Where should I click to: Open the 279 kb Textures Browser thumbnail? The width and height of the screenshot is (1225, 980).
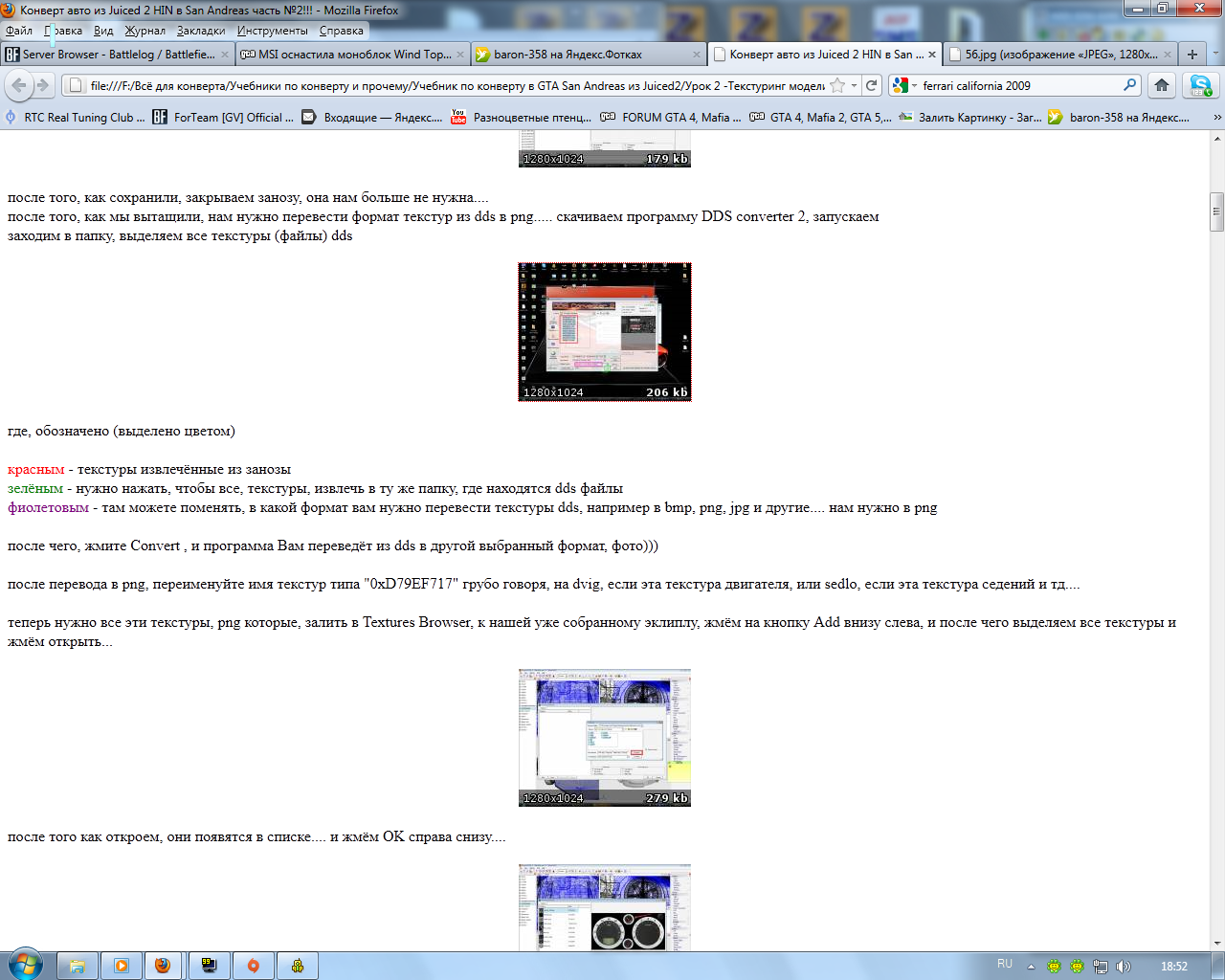coord(605,738)
